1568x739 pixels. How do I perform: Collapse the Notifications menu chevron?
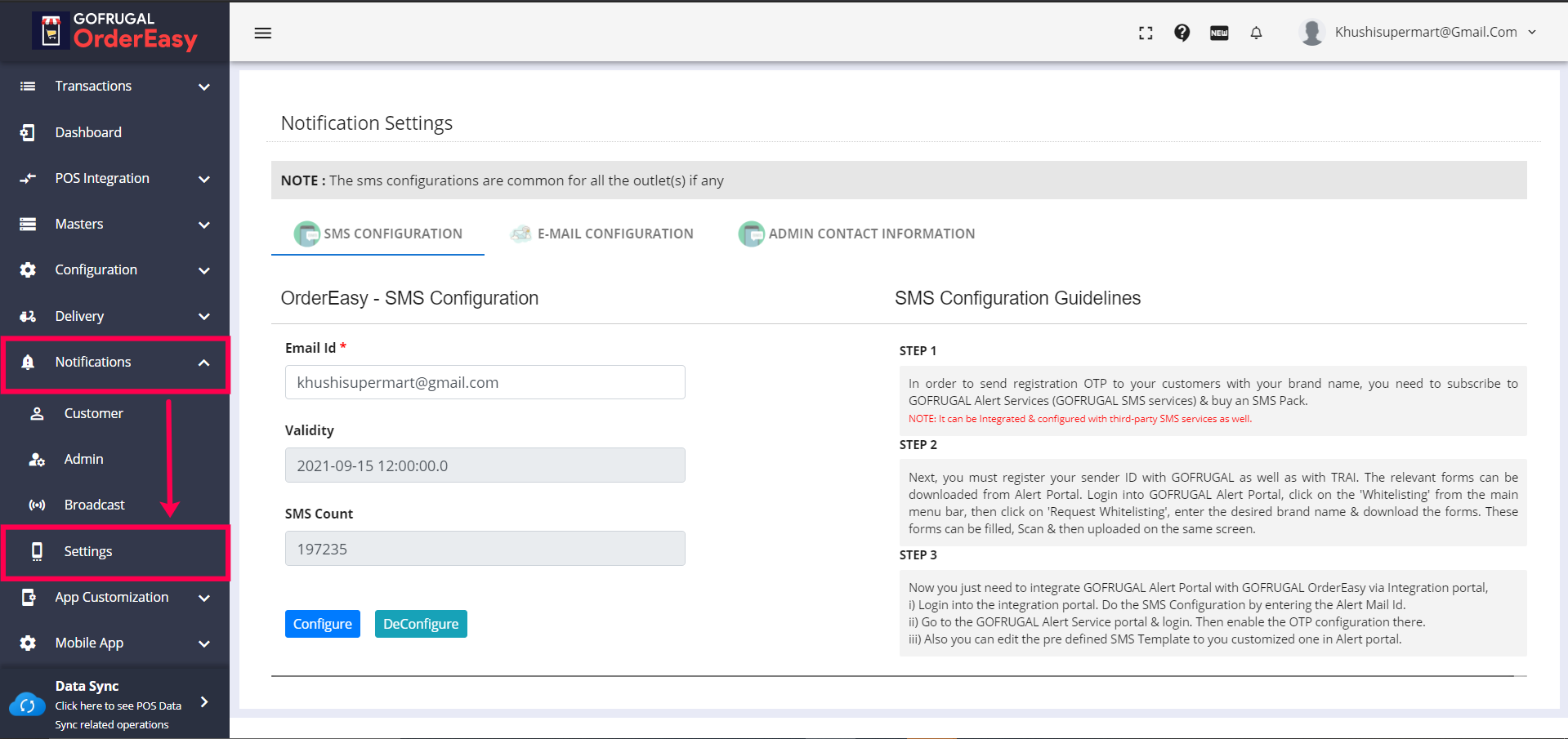[204, 363]
